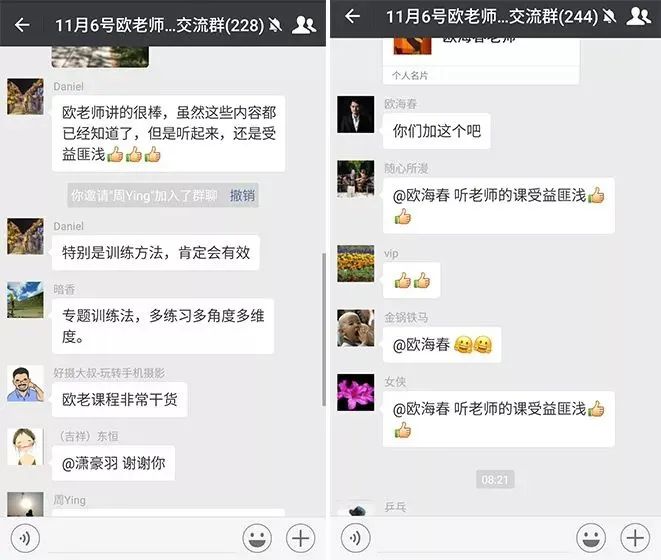The image size is (661, 560).
Task: Focus the right chat message input field
Action: coord(473,538)
